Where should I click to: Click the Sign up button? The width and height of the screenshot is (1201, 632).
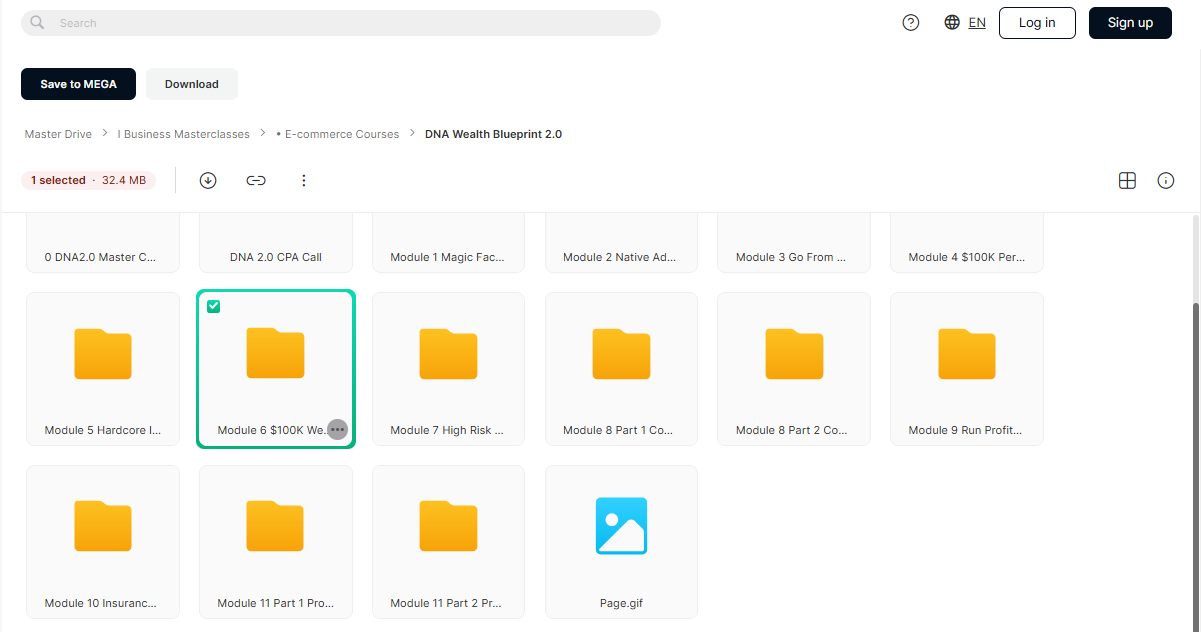(1130, 23)
